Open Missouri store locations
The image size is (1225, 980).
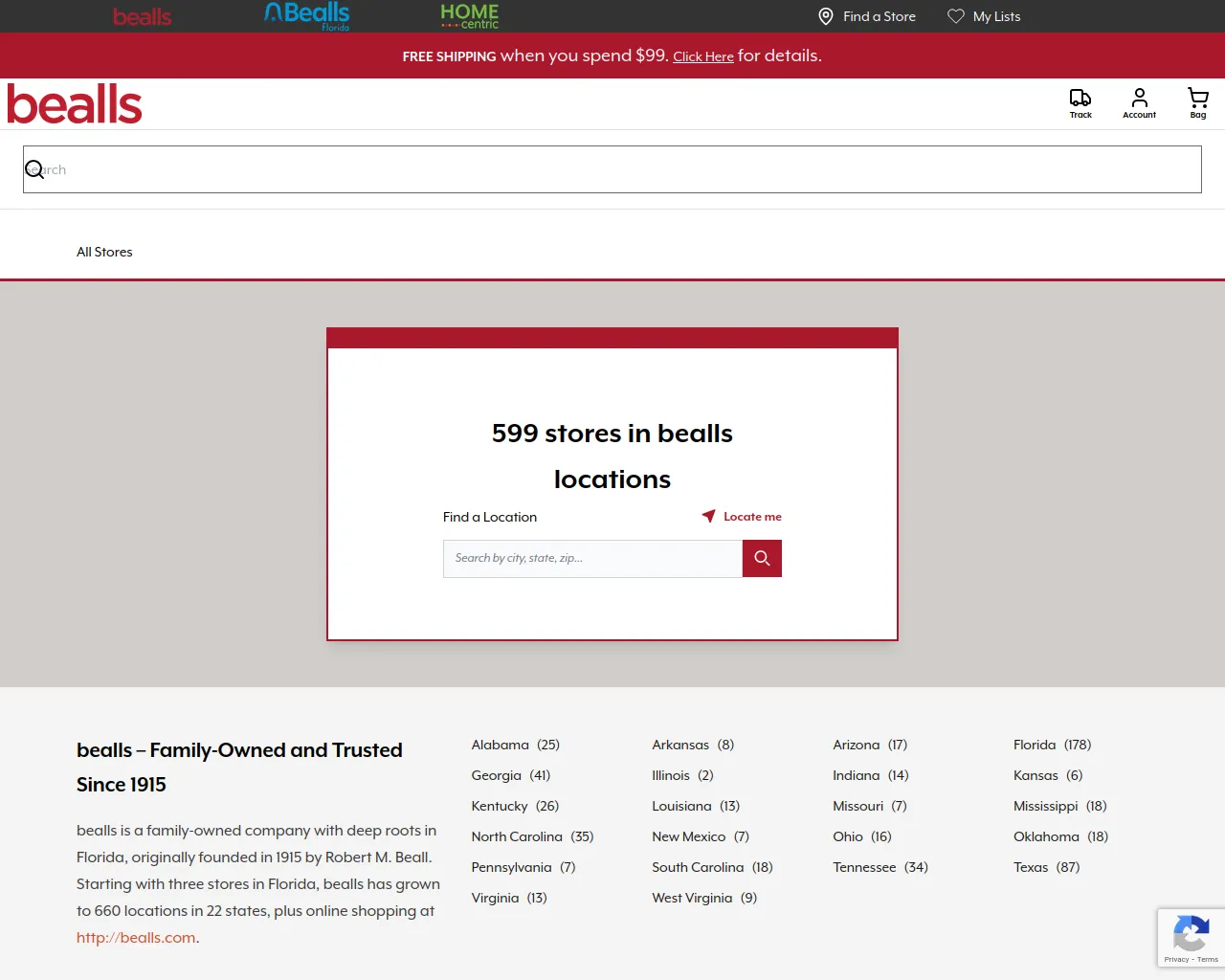click(x=870, y=806)
